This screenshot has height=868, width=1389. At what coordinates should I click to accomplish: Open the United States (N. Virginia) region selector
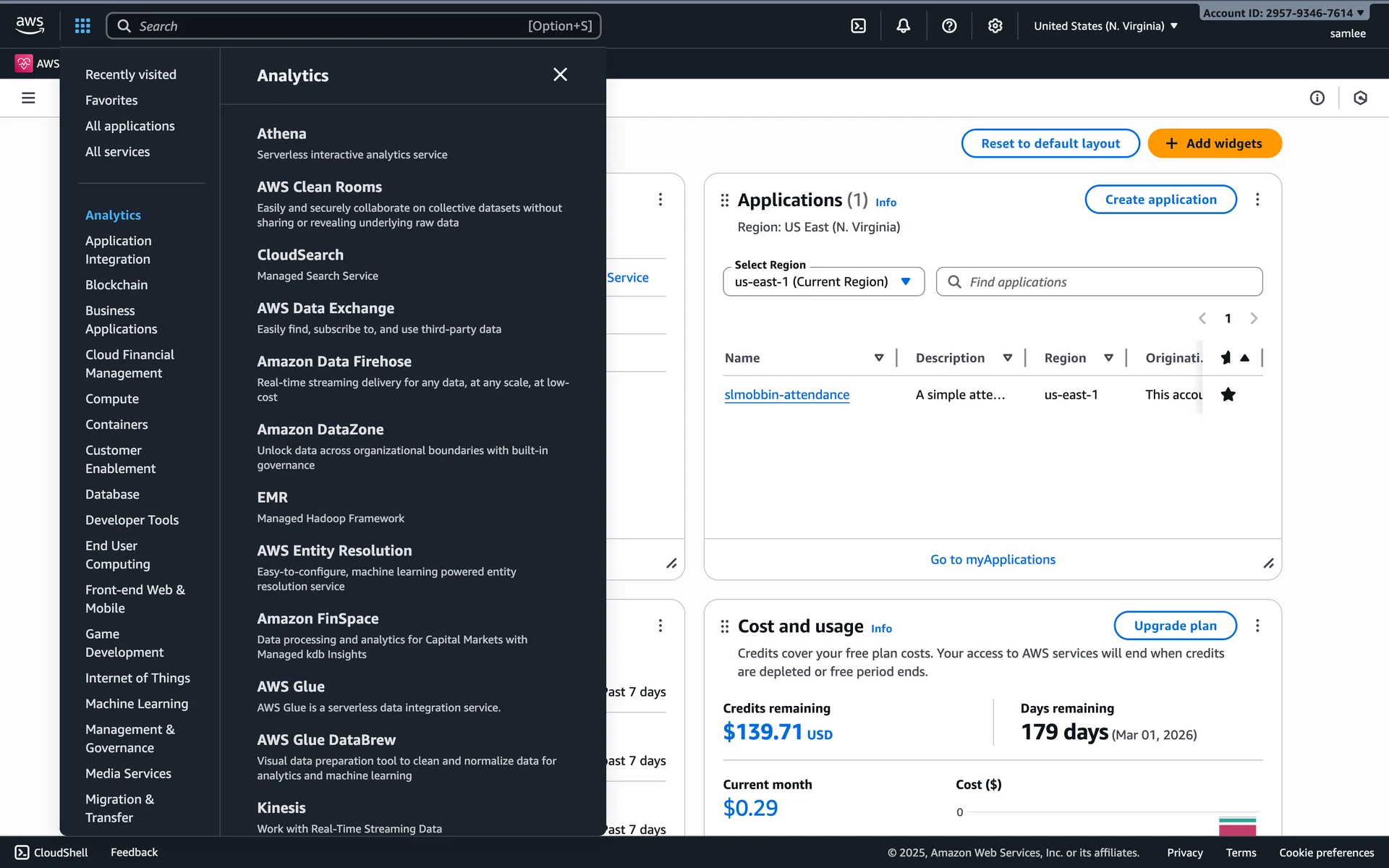pos(1105,26)
